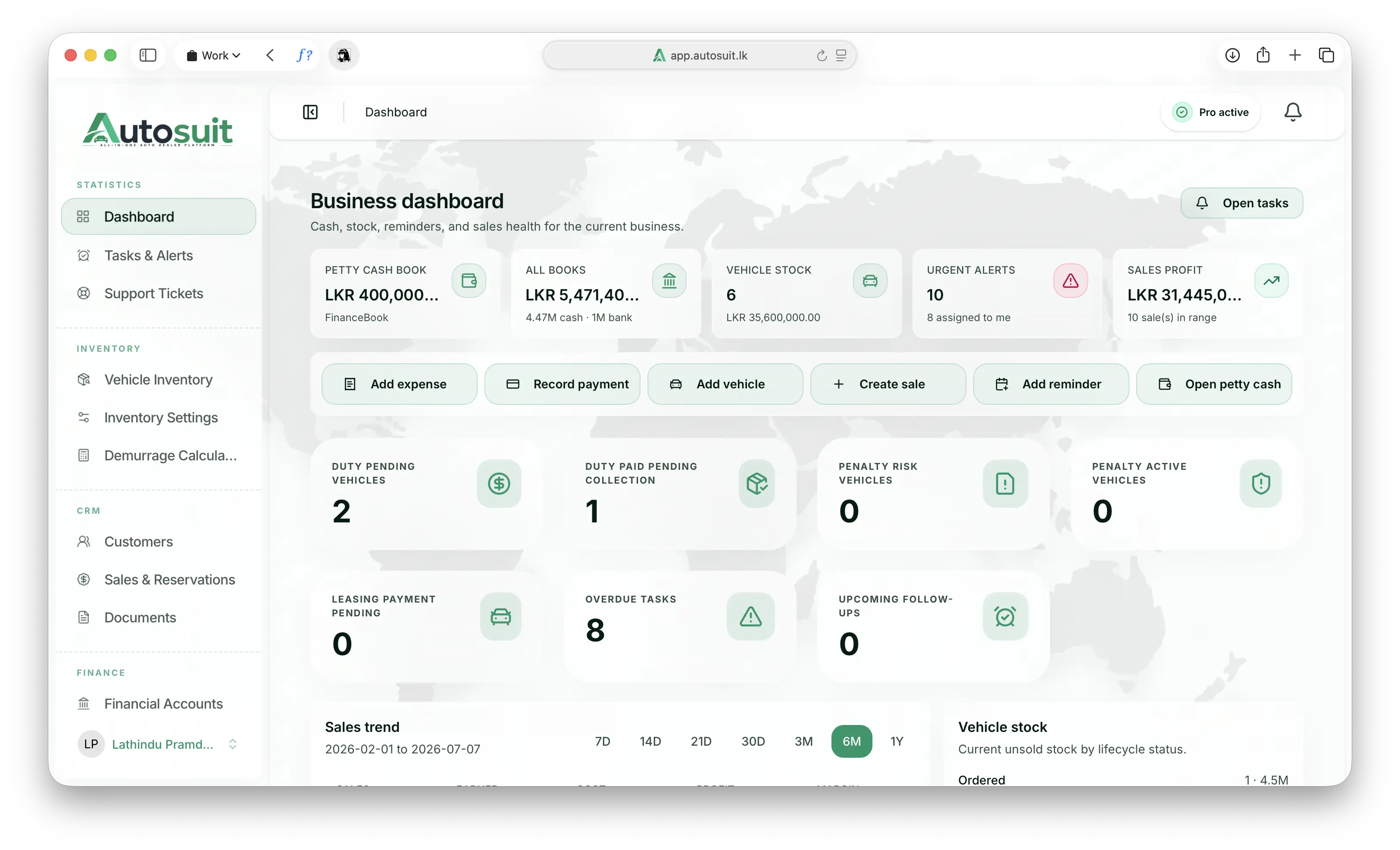Select the 21D sales trend range
This screenshot has height=850, width=1400.
tap(700, 741)
